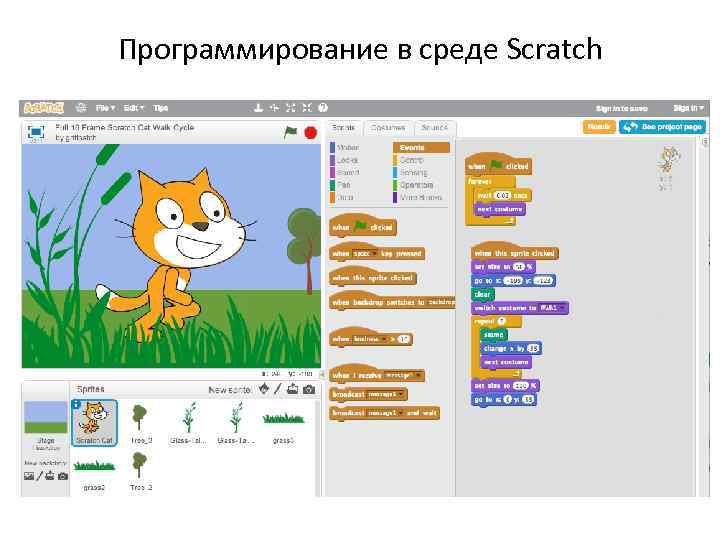Screen dimensions: 720x540
Task: New backdrop from camera icon
Action: (63, 476)
